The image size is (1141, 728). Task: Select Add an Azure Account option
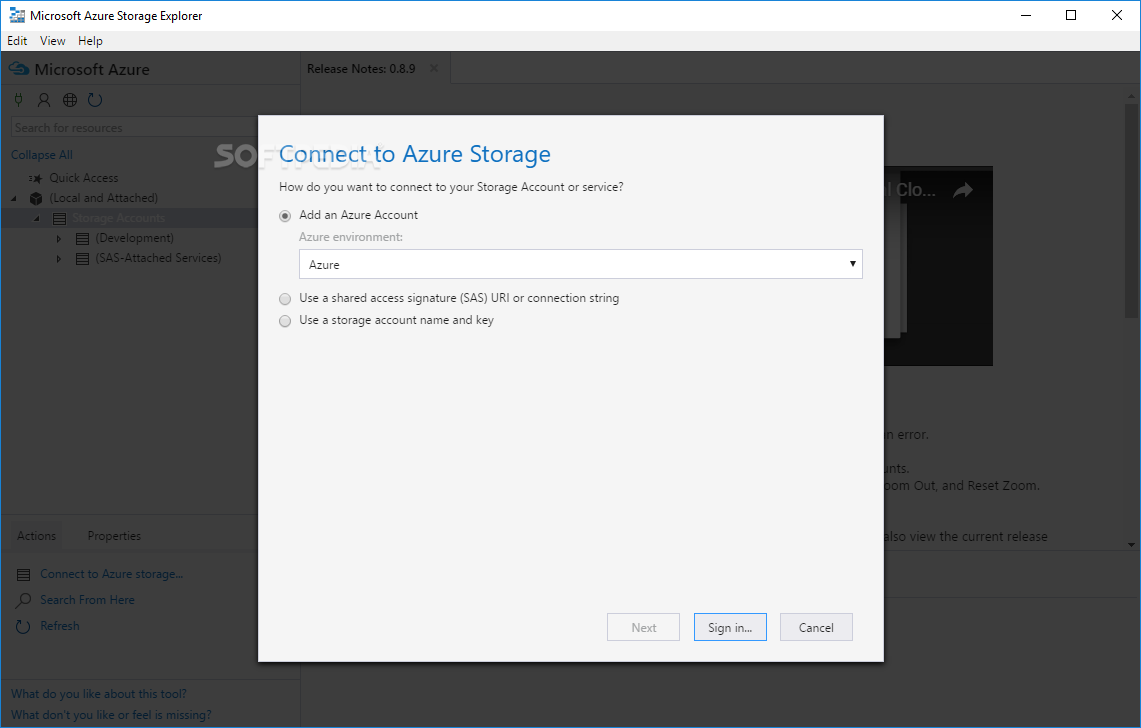click(285, 215)
